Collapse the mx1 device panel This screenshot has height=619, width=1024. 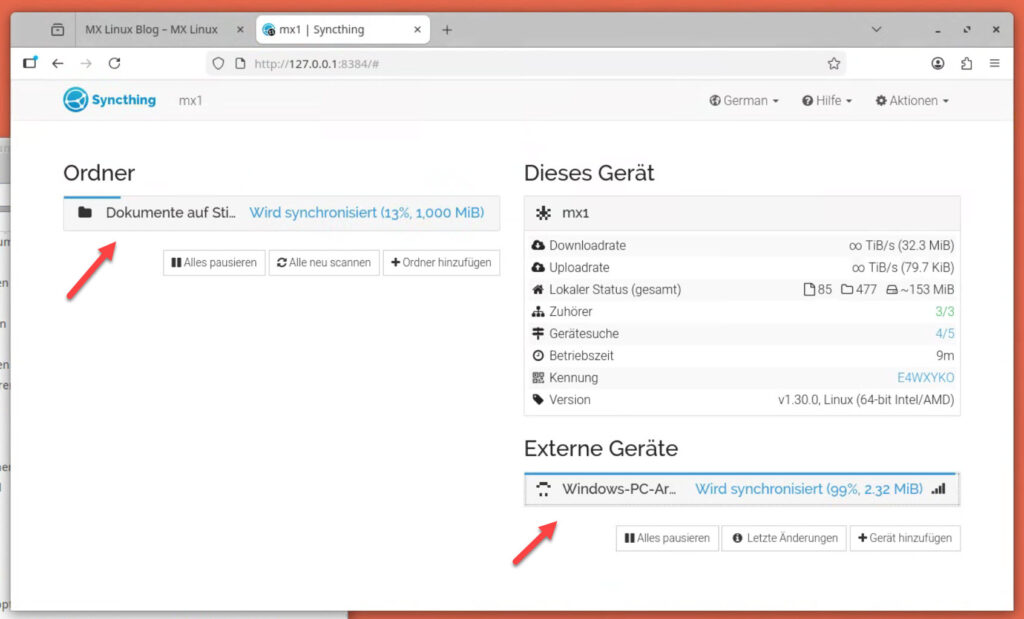point(741,213)
